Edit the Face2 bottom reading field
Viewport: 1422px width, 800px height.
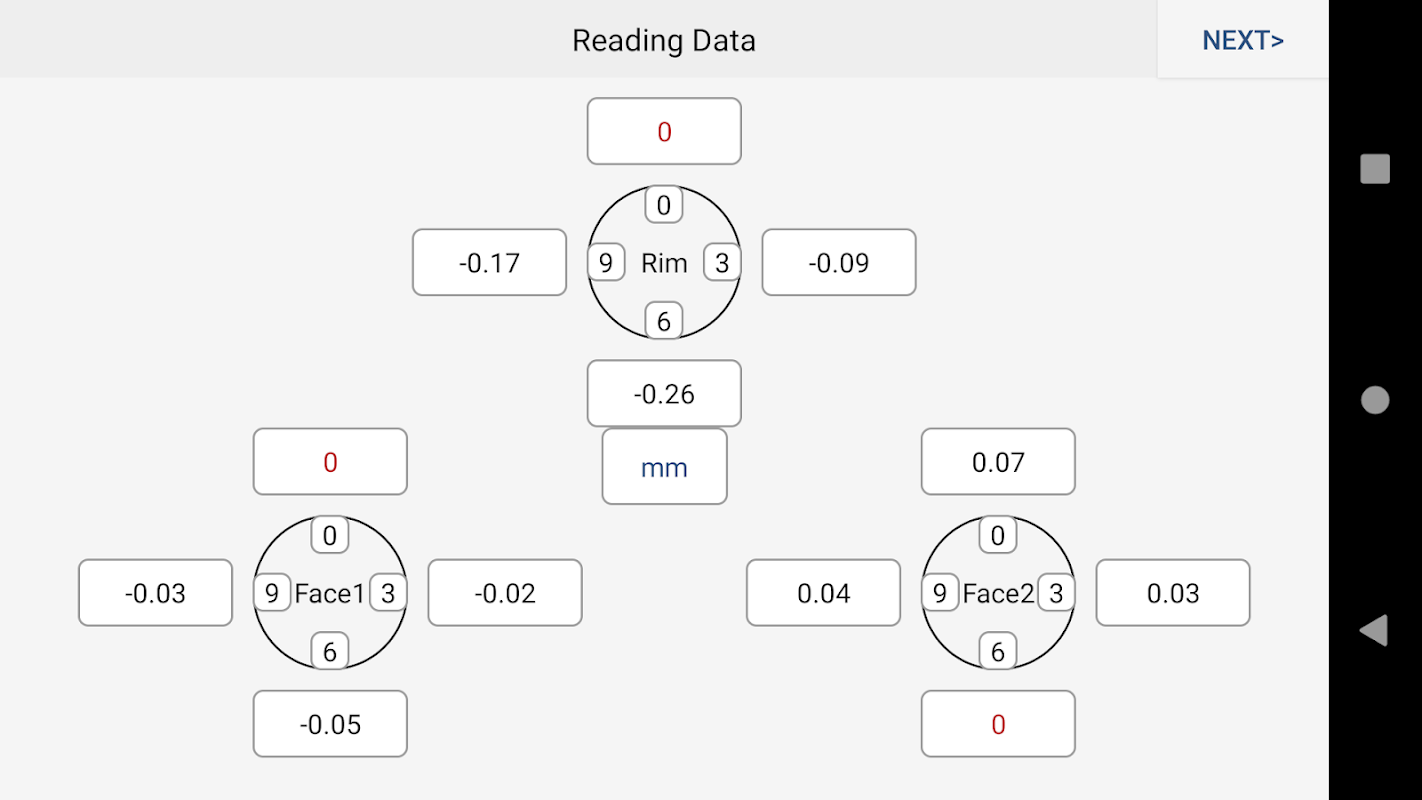click(x=998, y=724)
